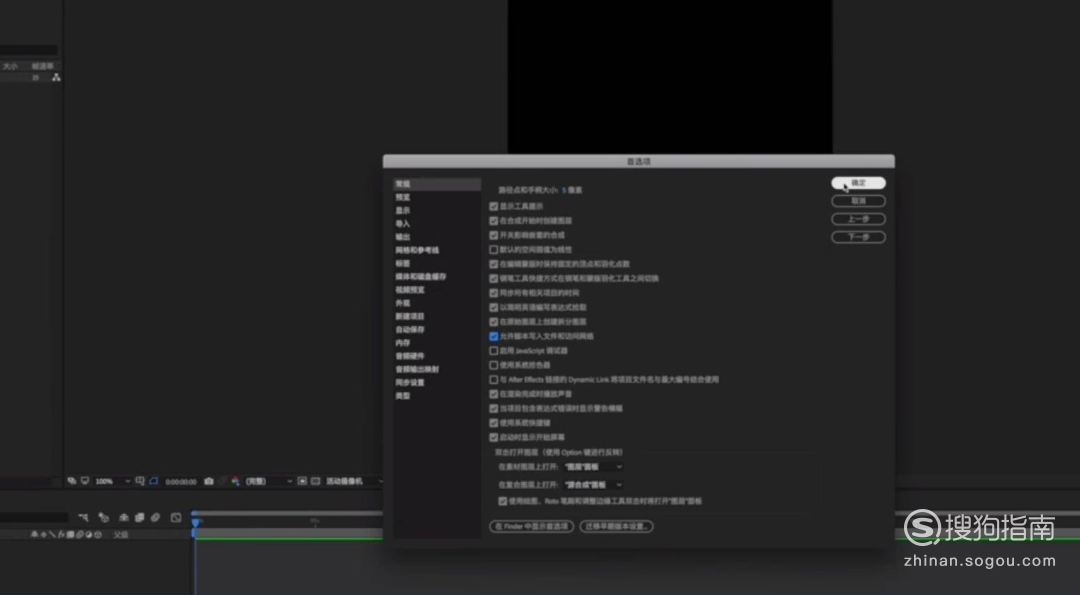This screenshot has width=1080, height=595.
Task: Click the 在 Finder 中显示首选项 button
Action: tap(530, 526)
